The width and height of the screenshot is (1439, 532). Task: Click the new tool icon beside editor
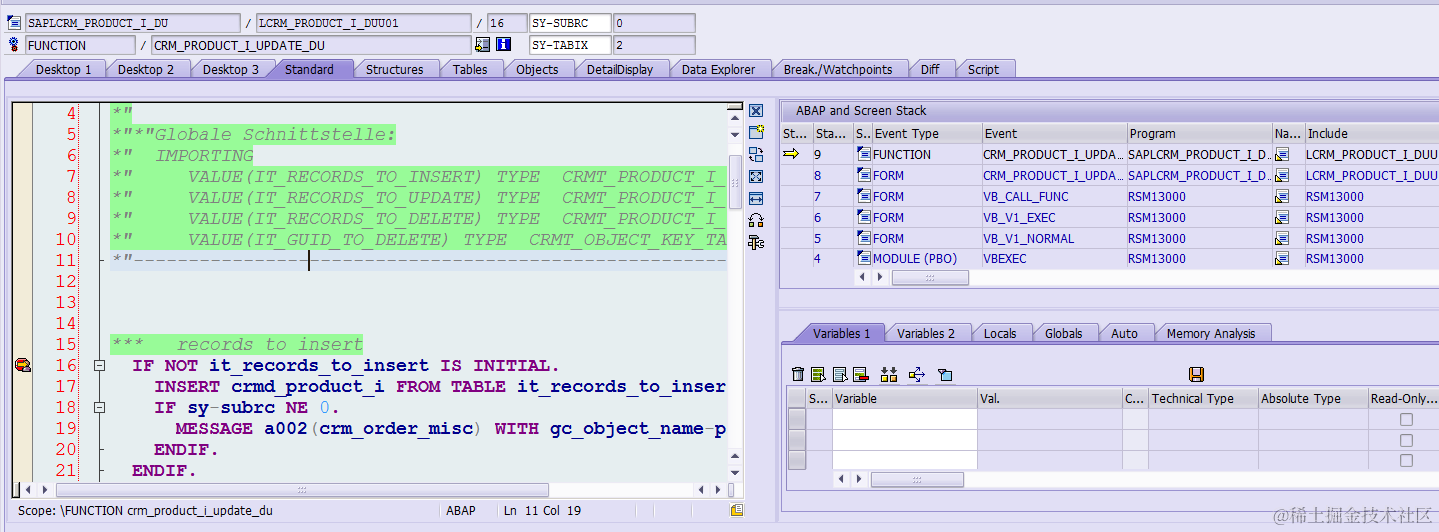click(x=756, y=133)
